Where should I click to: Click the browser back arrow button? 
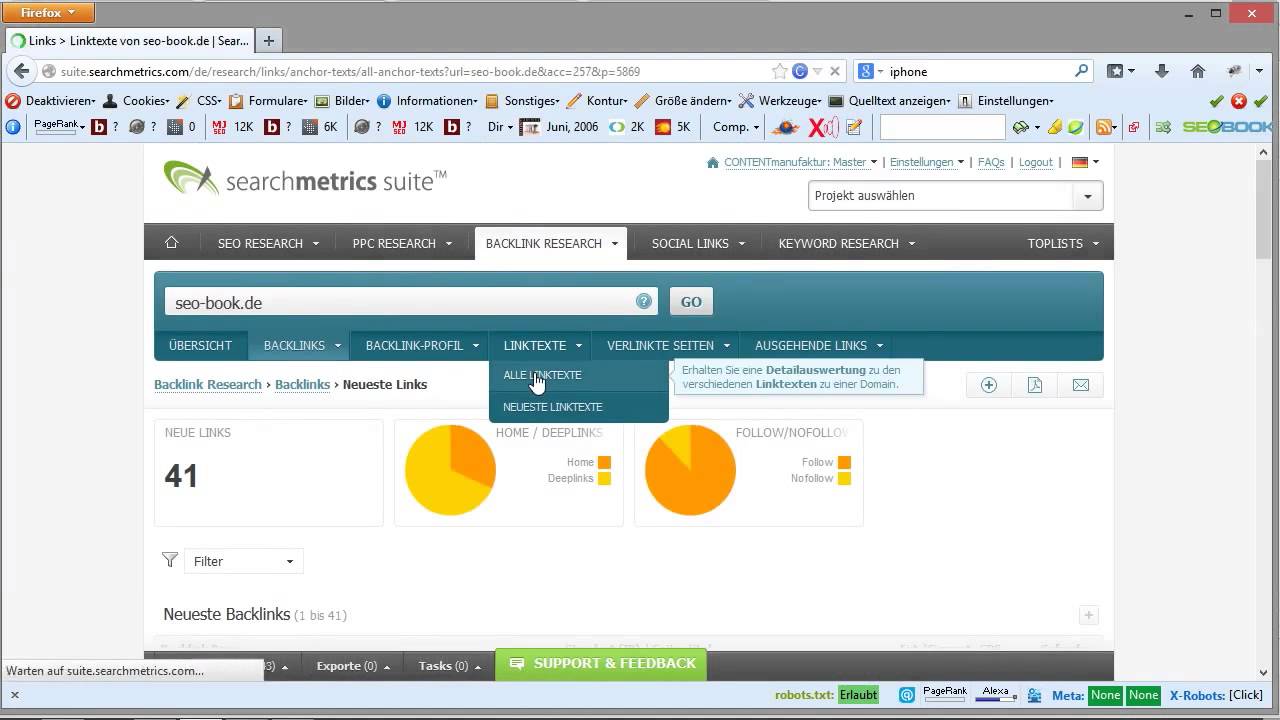pos(21,71)
